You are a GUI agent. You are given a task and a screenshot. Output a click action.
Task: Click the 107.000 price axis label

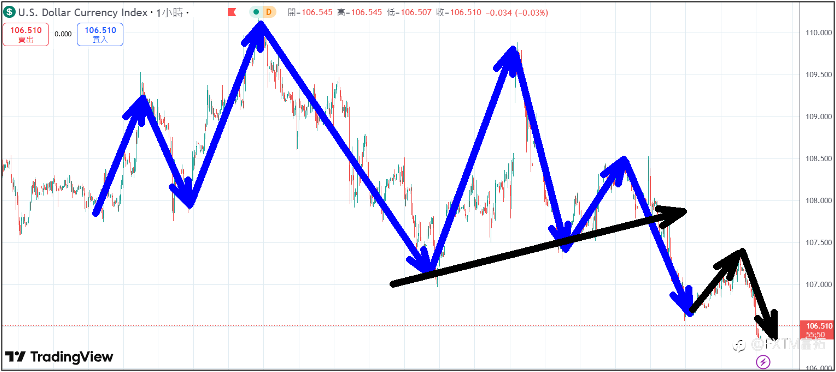pos(818,285)
